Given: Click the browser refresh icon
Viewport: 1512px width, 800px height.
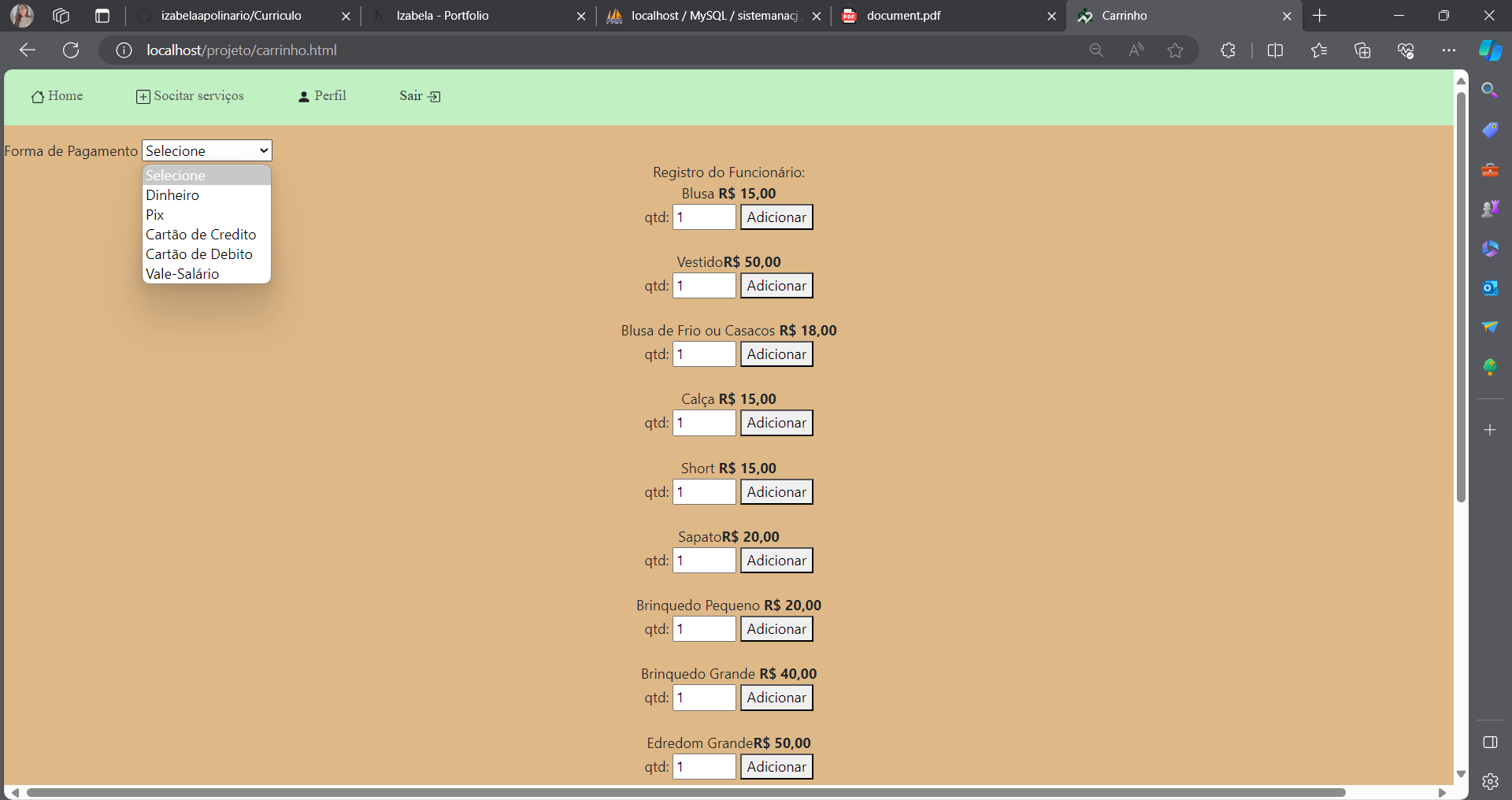Looking at the screenshot, I should click(x=71, y=50).
